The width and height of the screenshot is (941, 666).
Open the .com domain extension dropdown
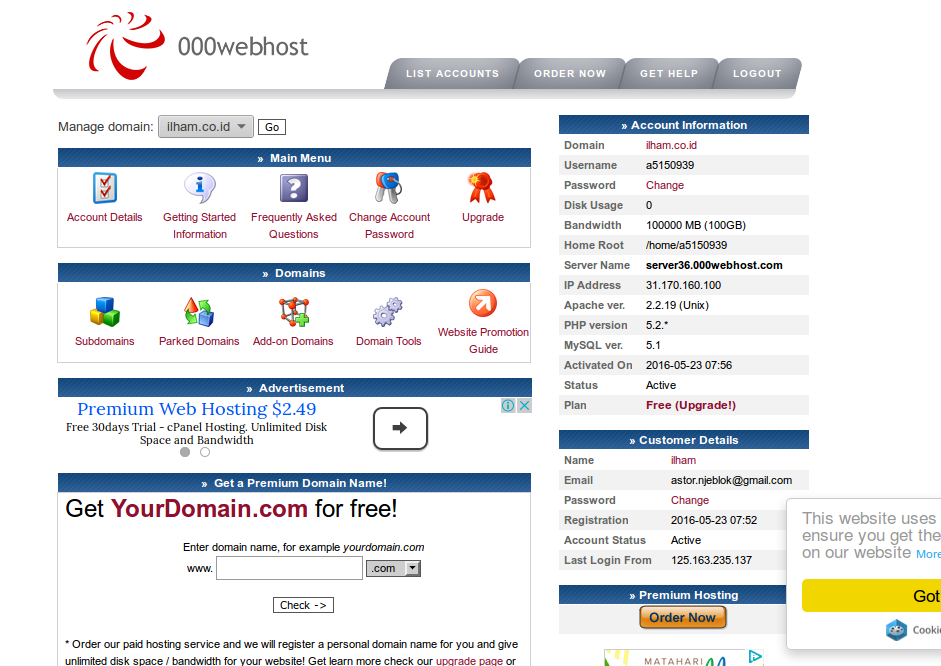tap(394, 568)
